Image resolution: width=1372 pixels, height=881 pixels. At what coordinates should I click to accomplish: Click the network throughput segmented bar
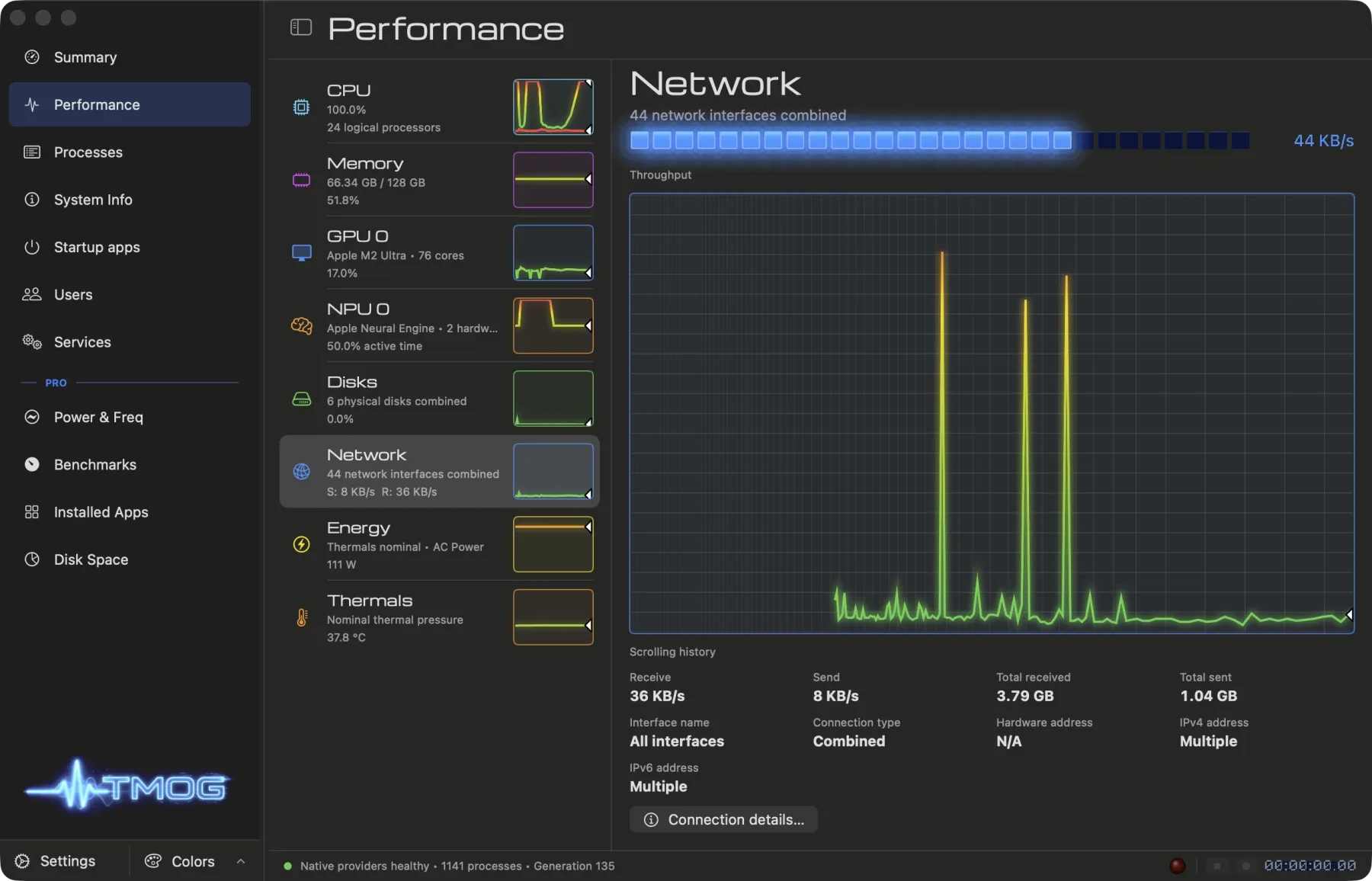[939, 140]
